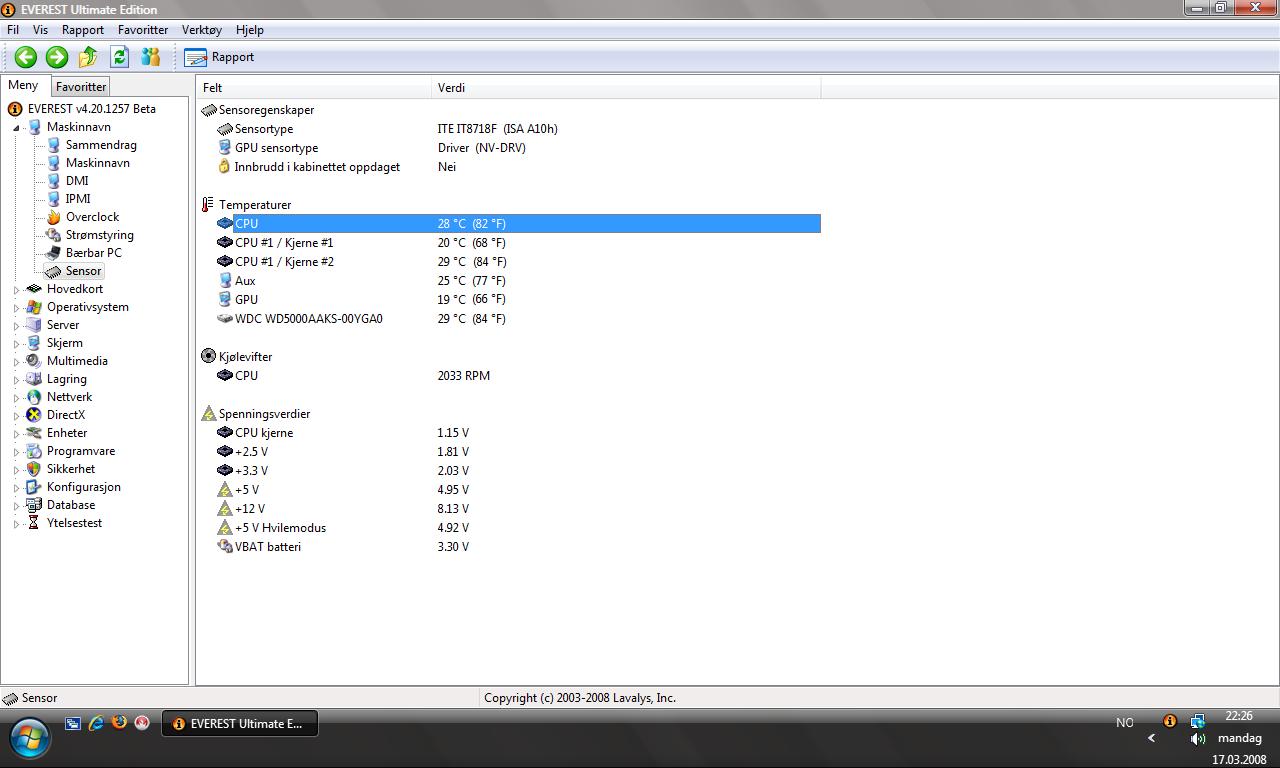Expand the Lagring tree node

16,379
